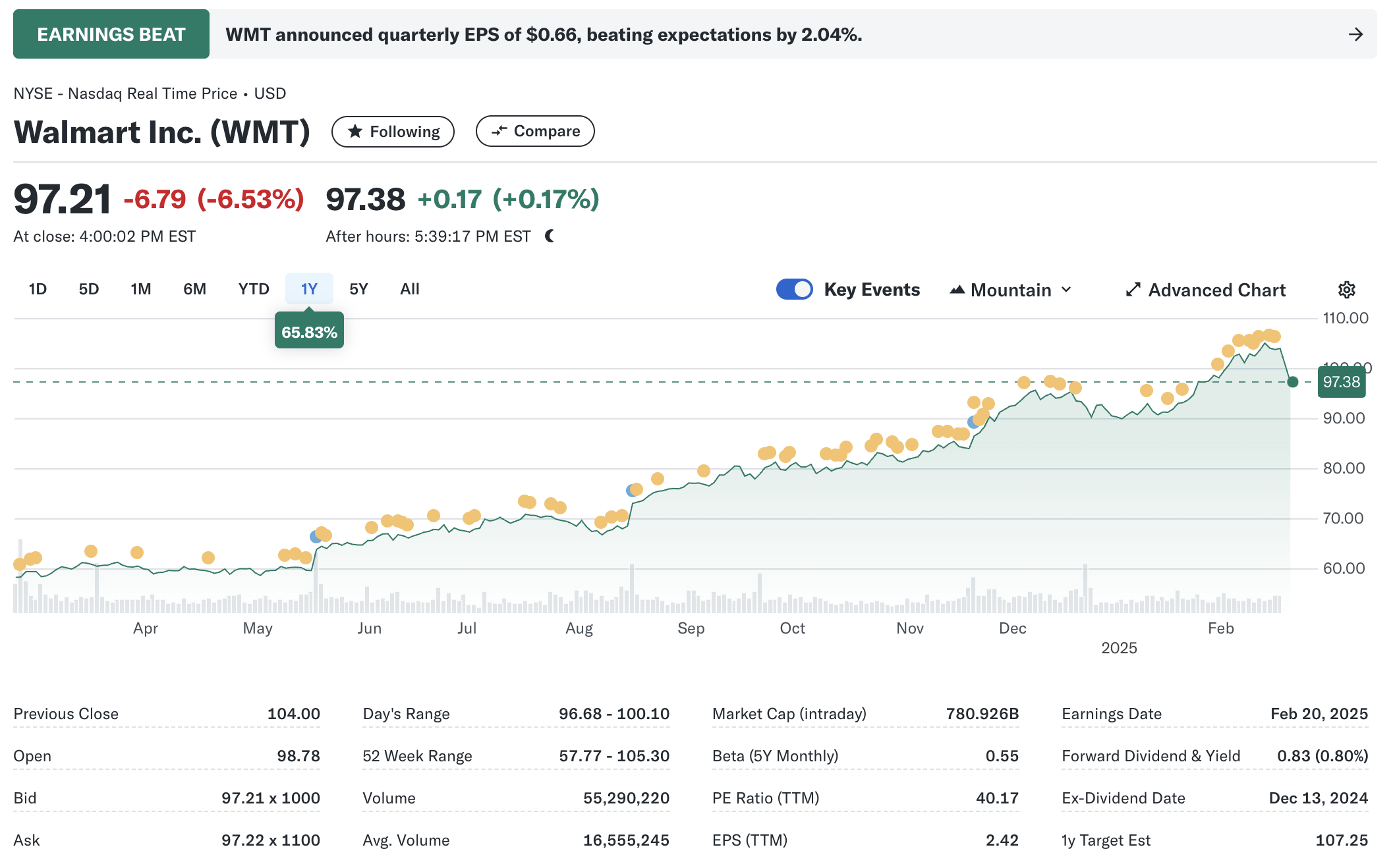The image size is (1393, 868).
Task: Click the Compare arrows icon
Action: [x=499, y=131]
